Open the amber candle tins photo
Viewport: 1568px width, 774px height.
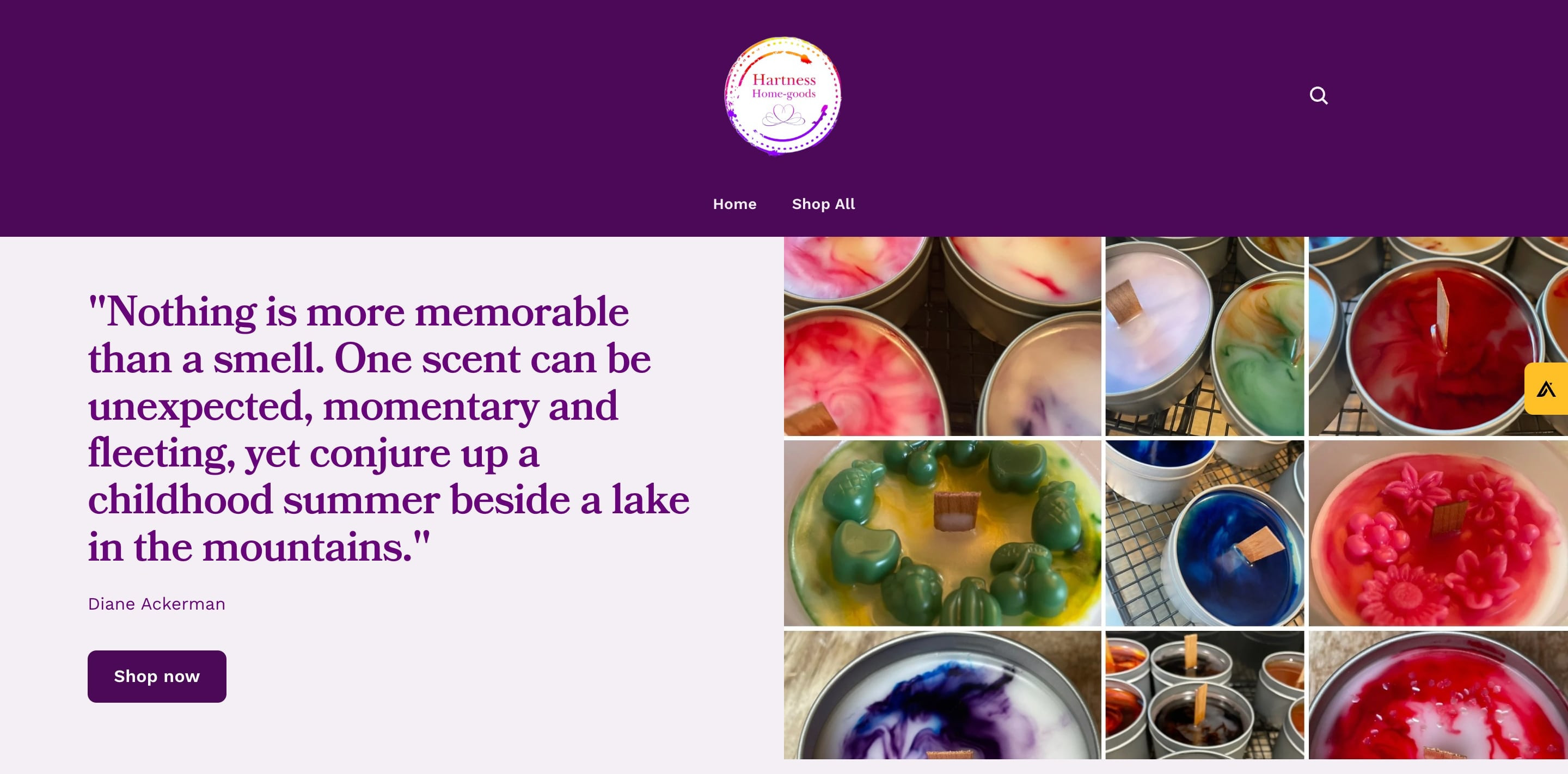pyautogui.click(x=1205, y=695)
